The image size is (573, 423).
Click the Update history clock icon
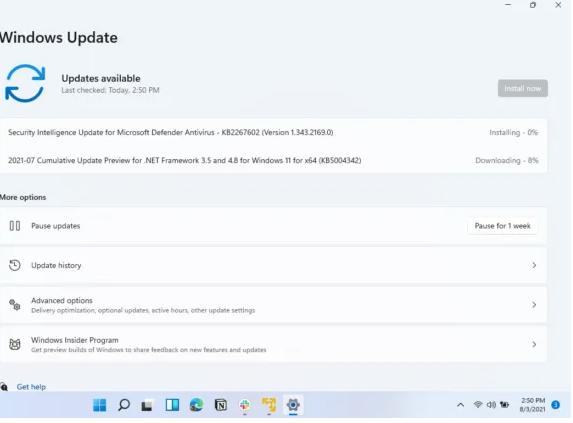click(15, 265)
